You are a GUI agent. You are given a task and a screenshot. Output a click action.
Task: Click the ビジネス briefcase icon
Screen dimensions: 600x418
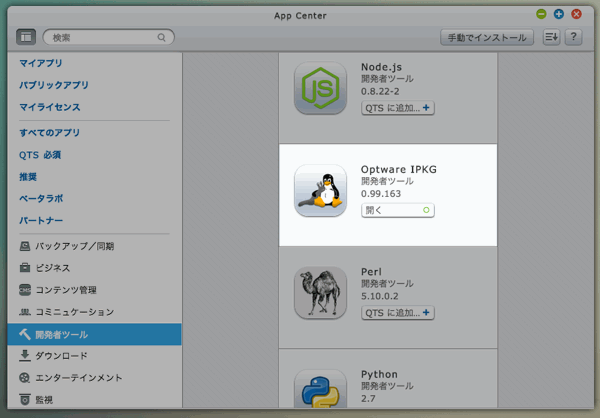pyautogui.click(x=24, y=268)
